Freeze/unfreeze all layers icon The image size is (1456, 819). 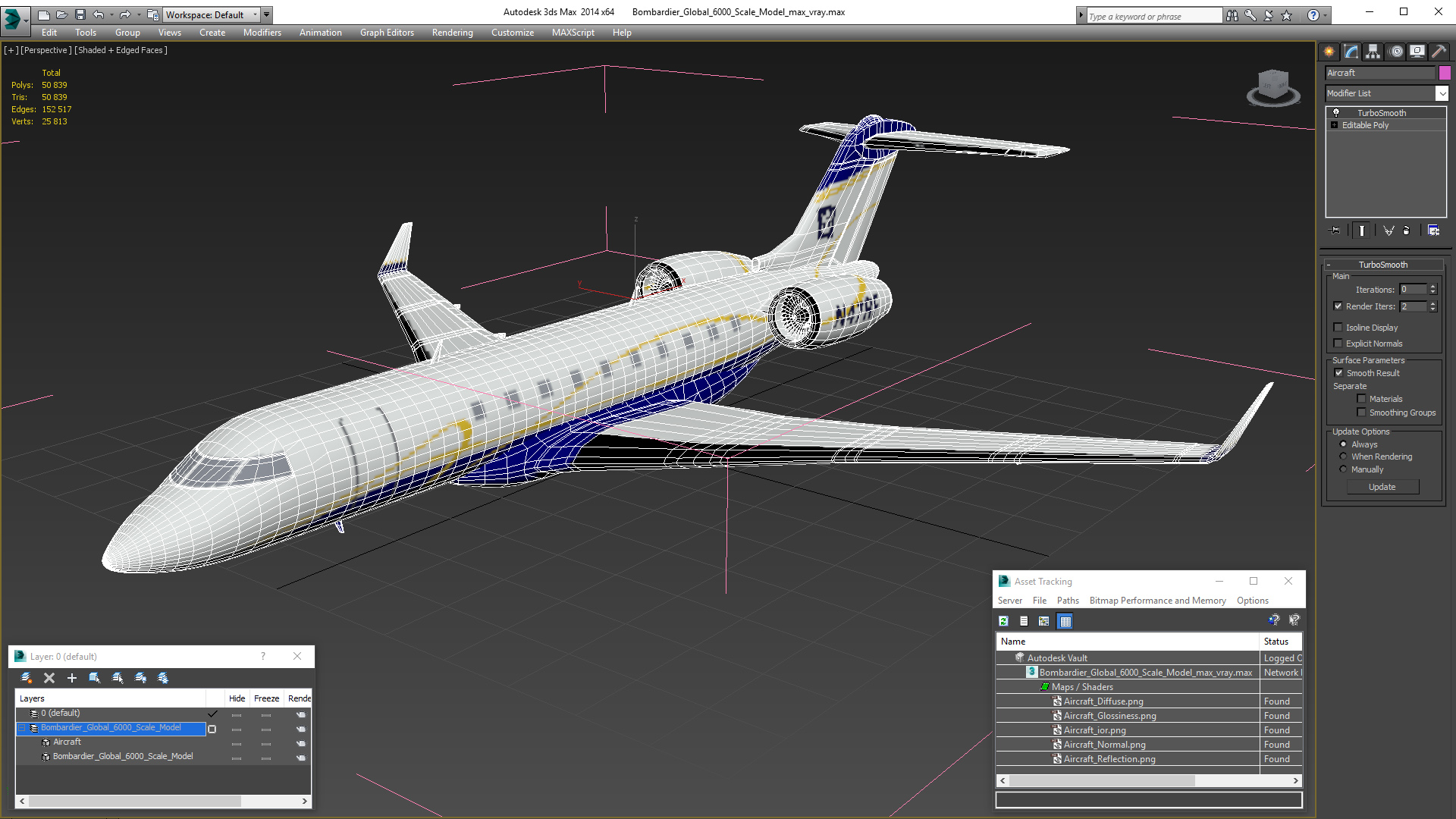point(163,678)
